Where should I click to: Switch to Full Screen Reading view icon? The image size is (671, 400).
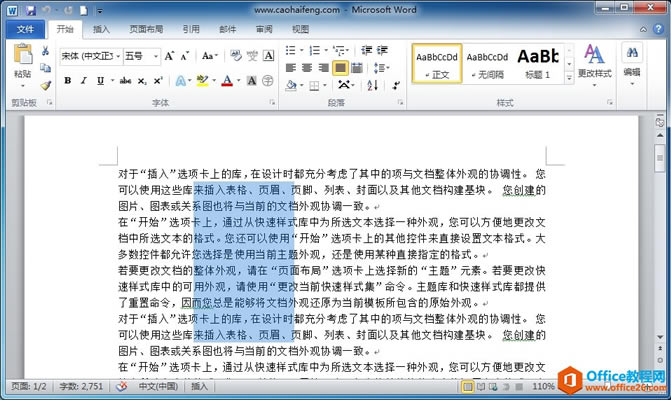tap(481, 387)
